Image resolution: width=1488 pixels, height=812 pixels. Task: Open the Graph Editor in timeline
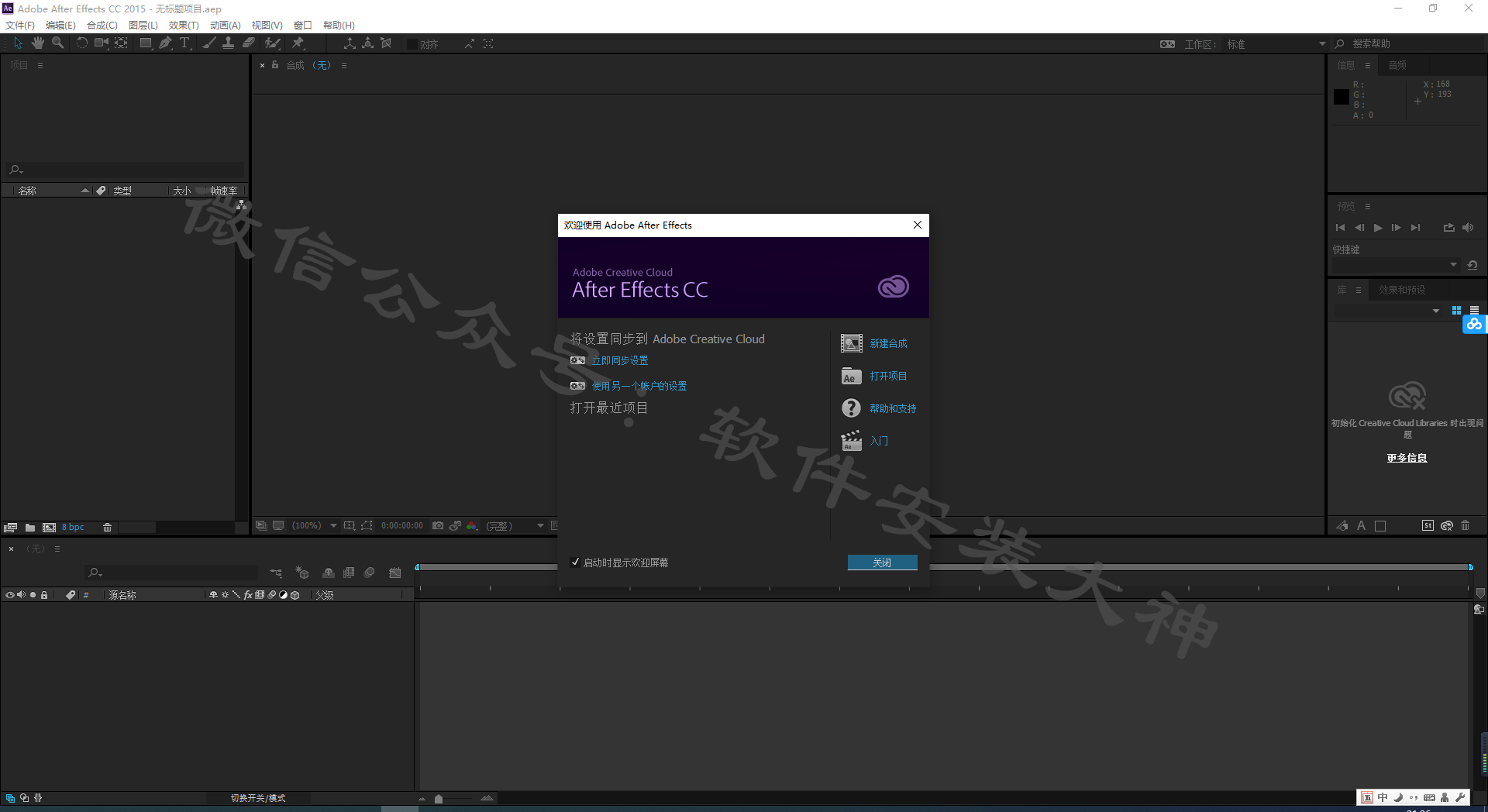395,573
